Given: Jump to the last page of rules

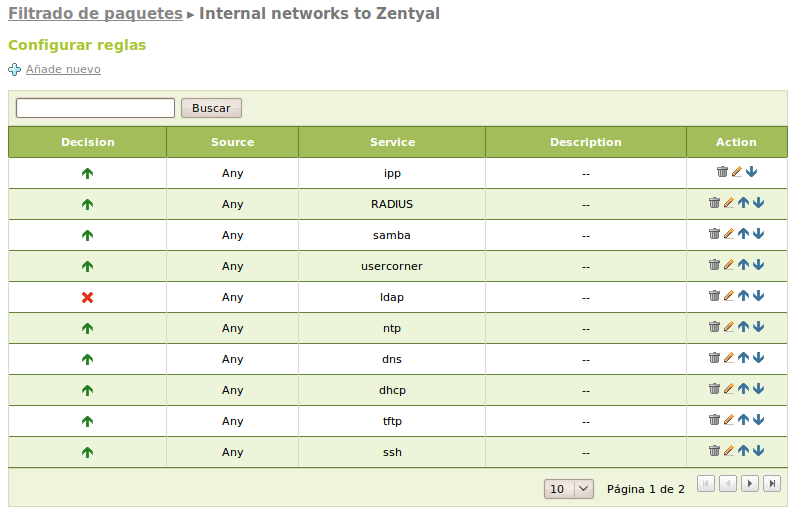Looking at the screenshot, I should (x=771, y=484).
